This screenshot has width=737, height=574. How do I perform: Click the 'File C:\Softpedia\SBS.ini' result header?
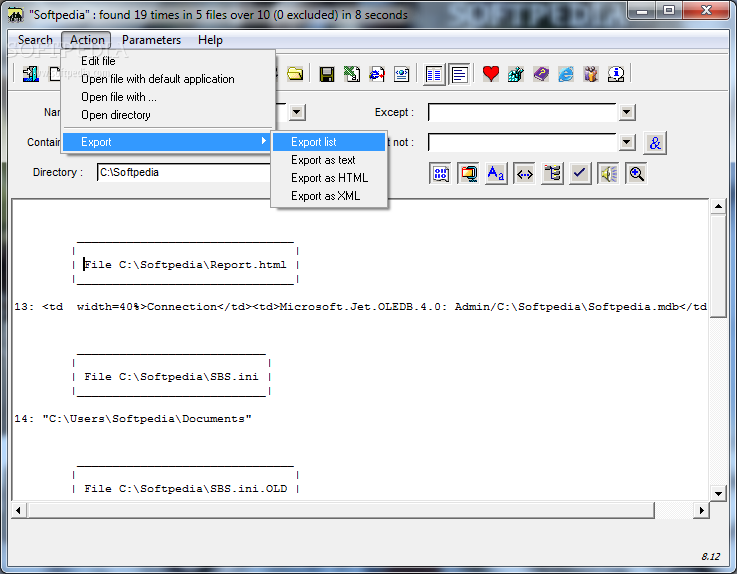171,377
